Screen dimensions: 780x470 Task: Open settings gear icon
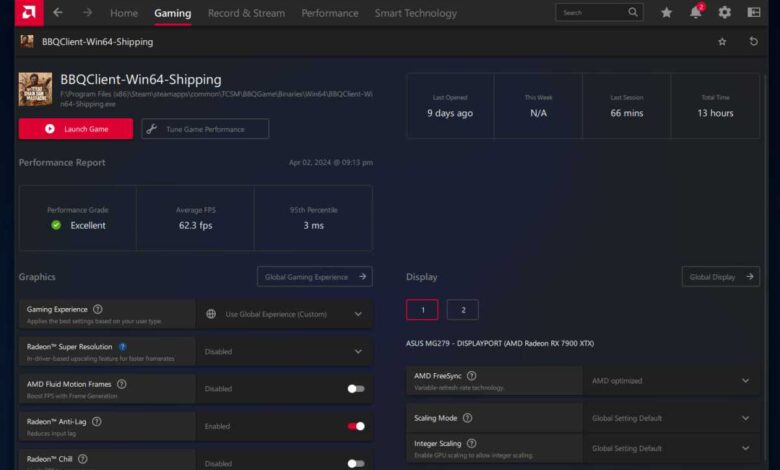point(725,12)
